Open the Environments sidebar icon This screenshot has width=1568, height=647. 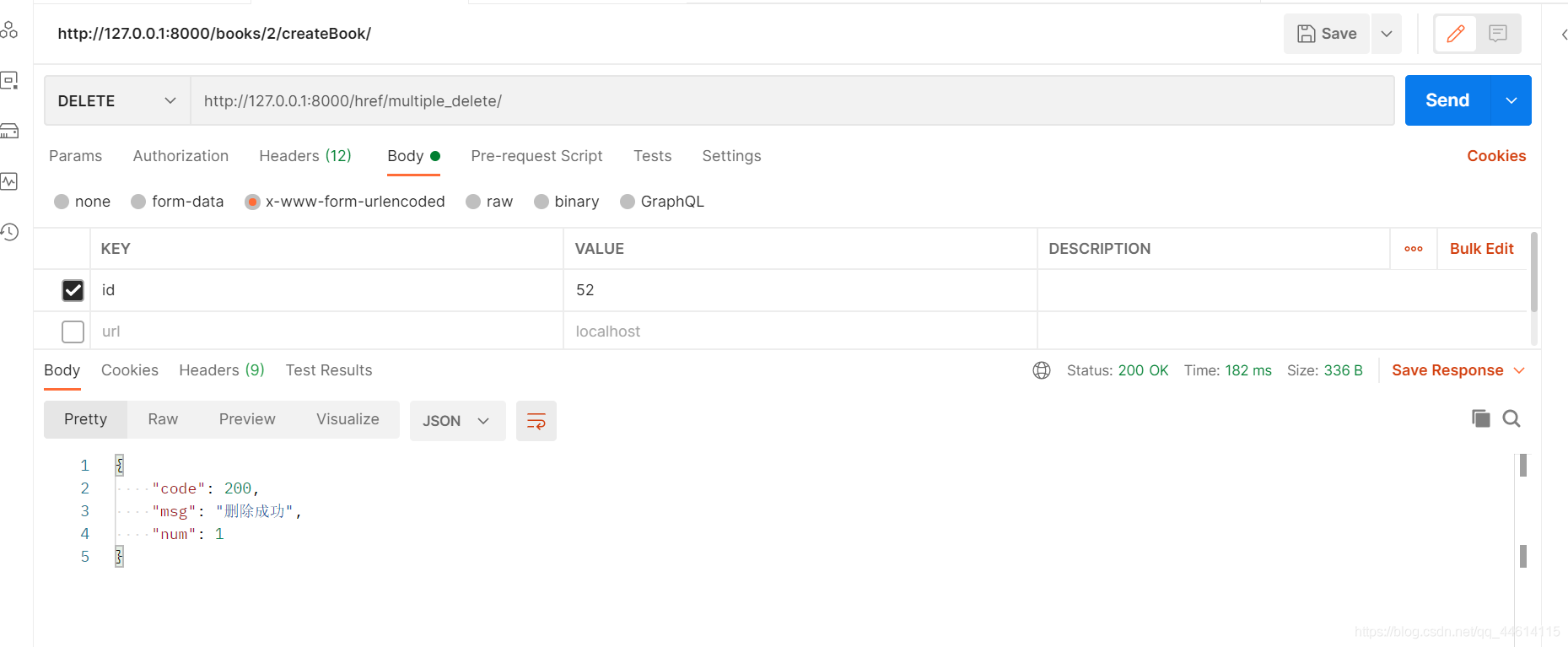point(8,81)
